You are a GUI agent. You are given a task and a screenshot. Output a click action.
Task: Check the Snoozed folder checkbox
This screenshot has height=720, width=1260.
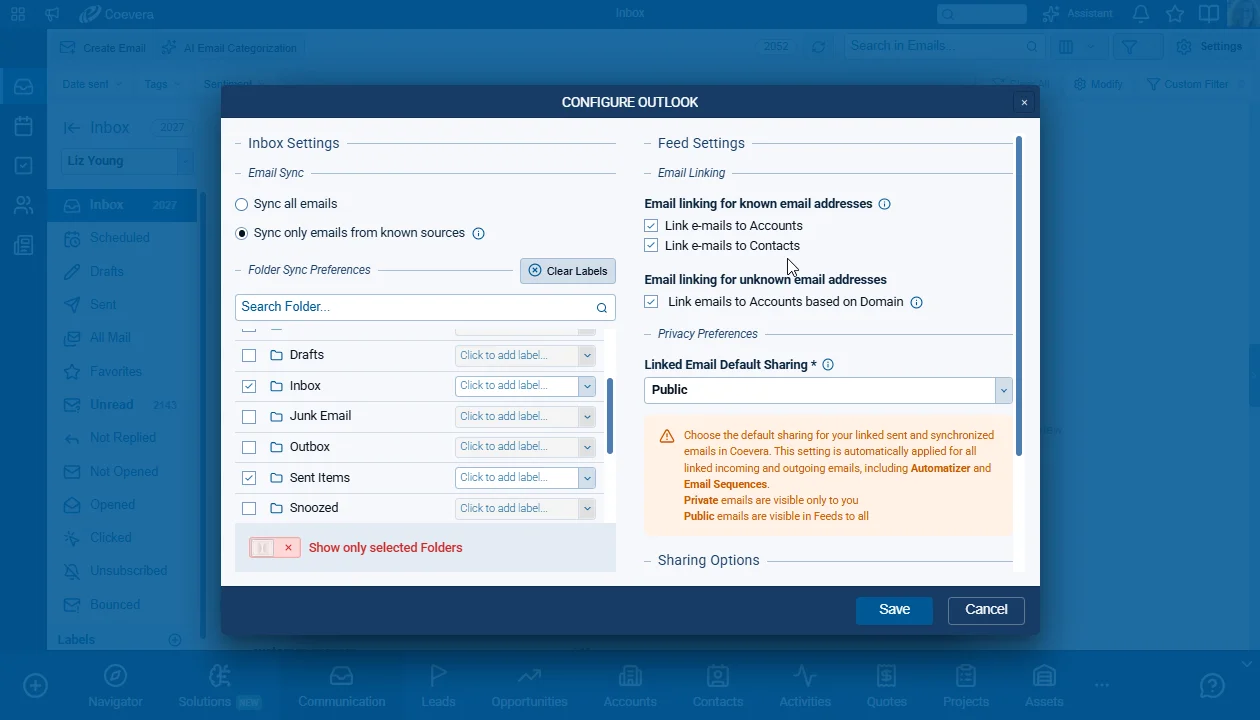click(x=249, y=508)
